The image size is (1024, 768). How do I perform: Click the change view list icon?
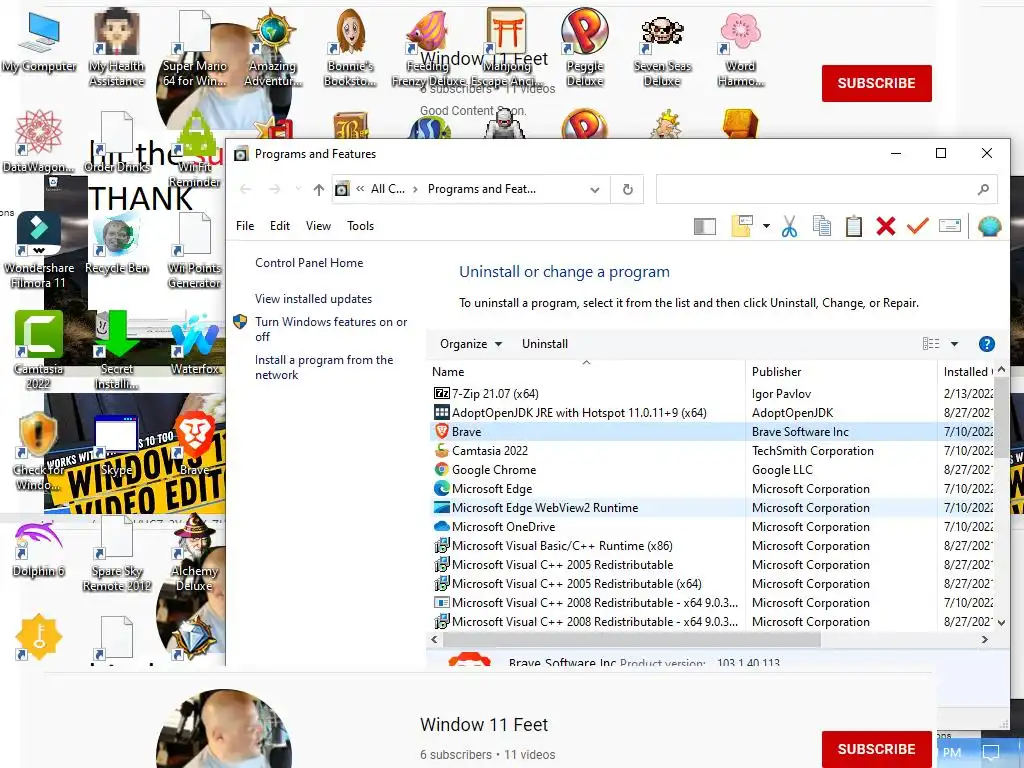coord(931,344)
